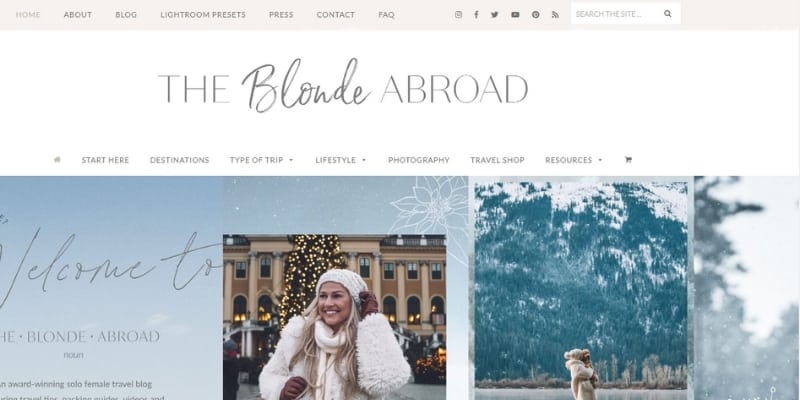This screenshot has width=800, height=400.
Task: Click The Blonde Abroad logo
Action: coord(343,86)
